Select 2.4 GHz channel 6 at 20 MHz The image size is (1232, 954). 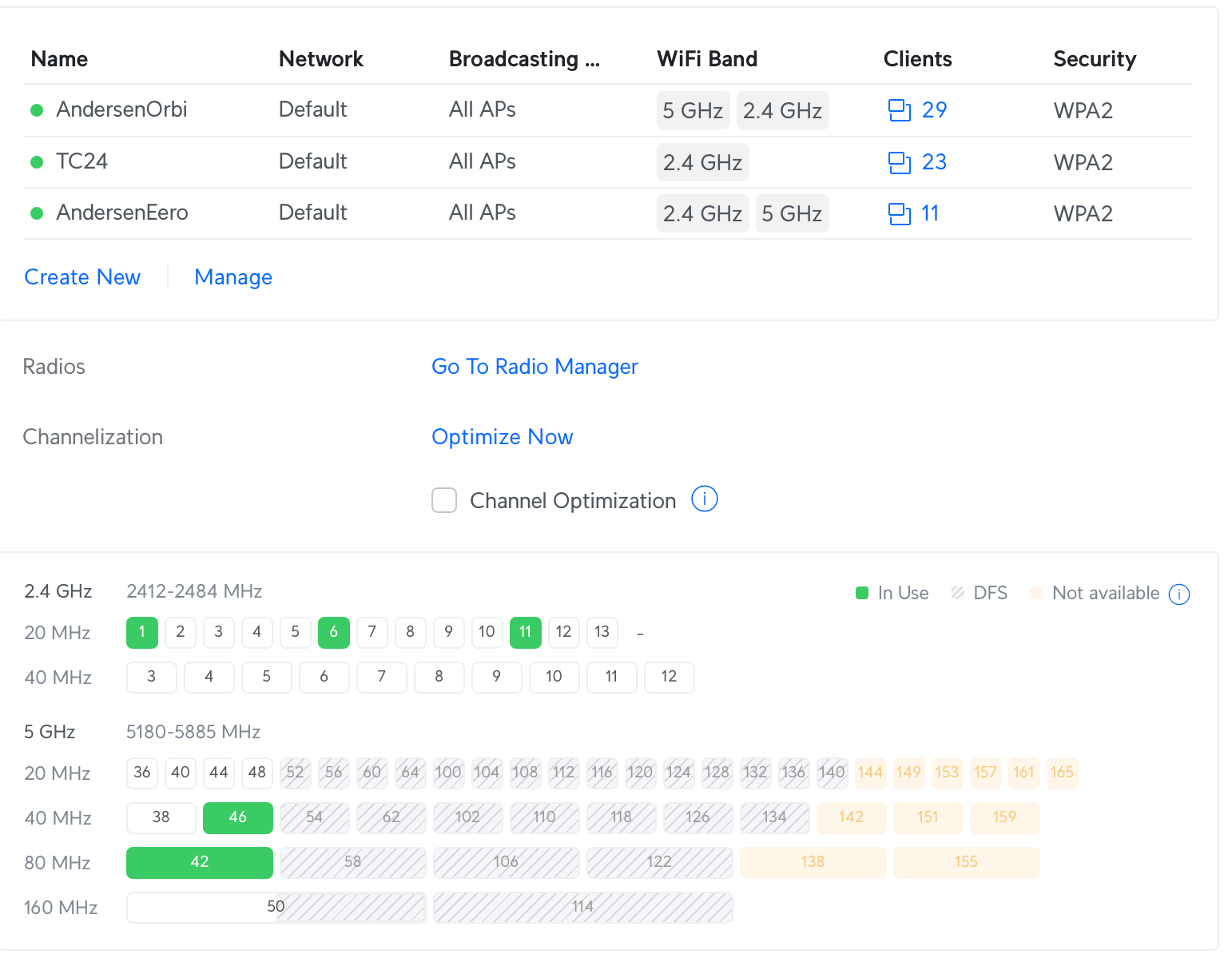333,632
